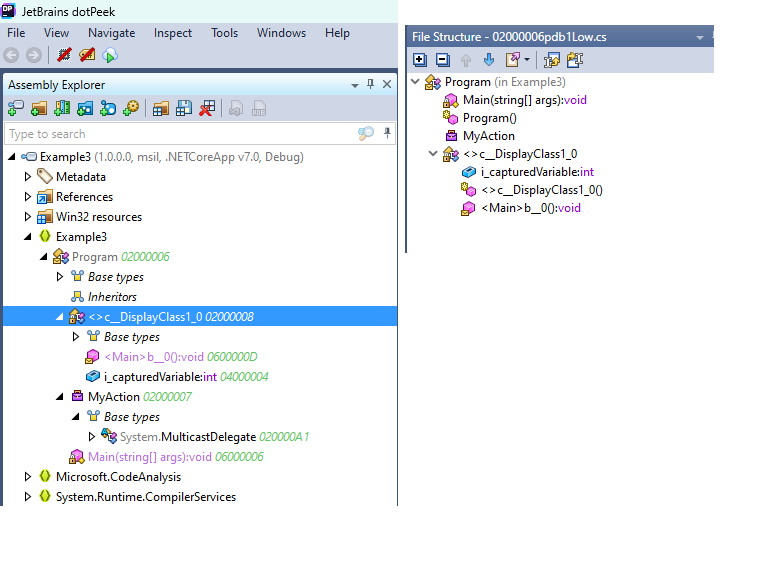
Task: Expand System.Runtime.CompilerServices namespace
Action: pos(28,496)
